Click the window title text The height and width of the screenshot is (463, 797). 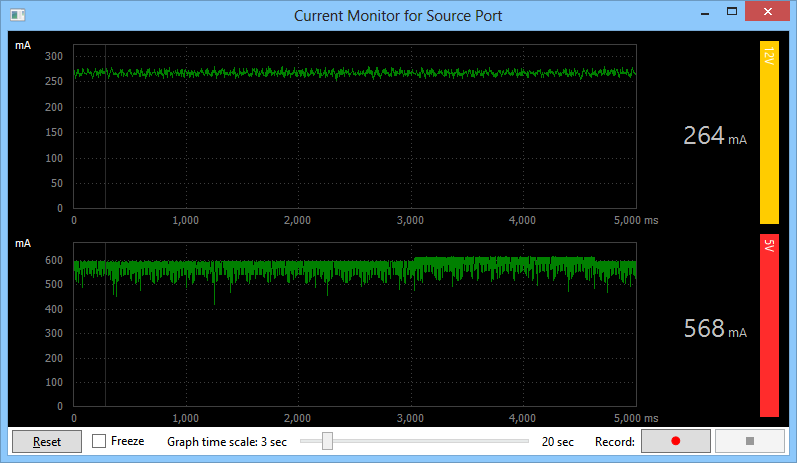398,15
